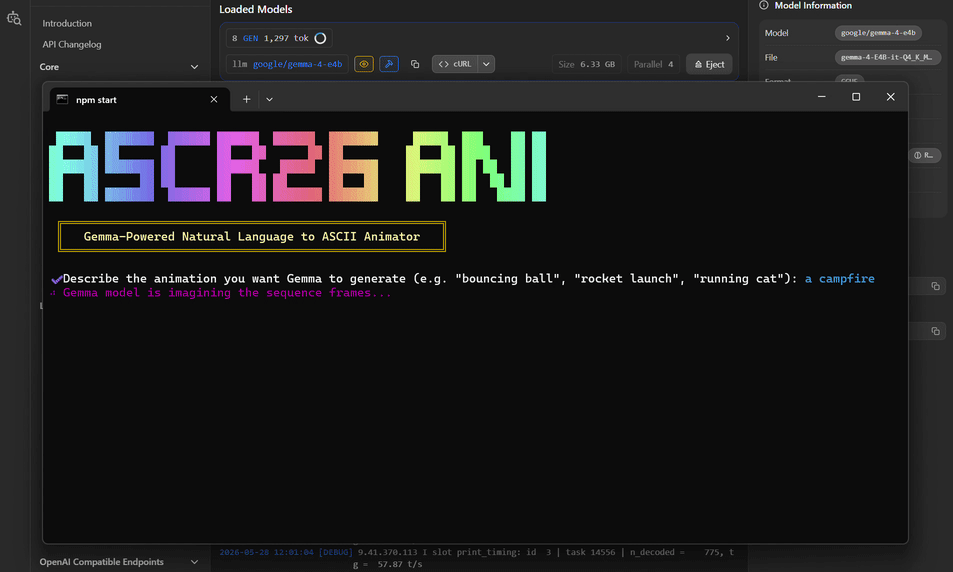The image size is (953, 572).
Task: Copy the model identifier google/gemma-4-e4b
Action: 415,64
